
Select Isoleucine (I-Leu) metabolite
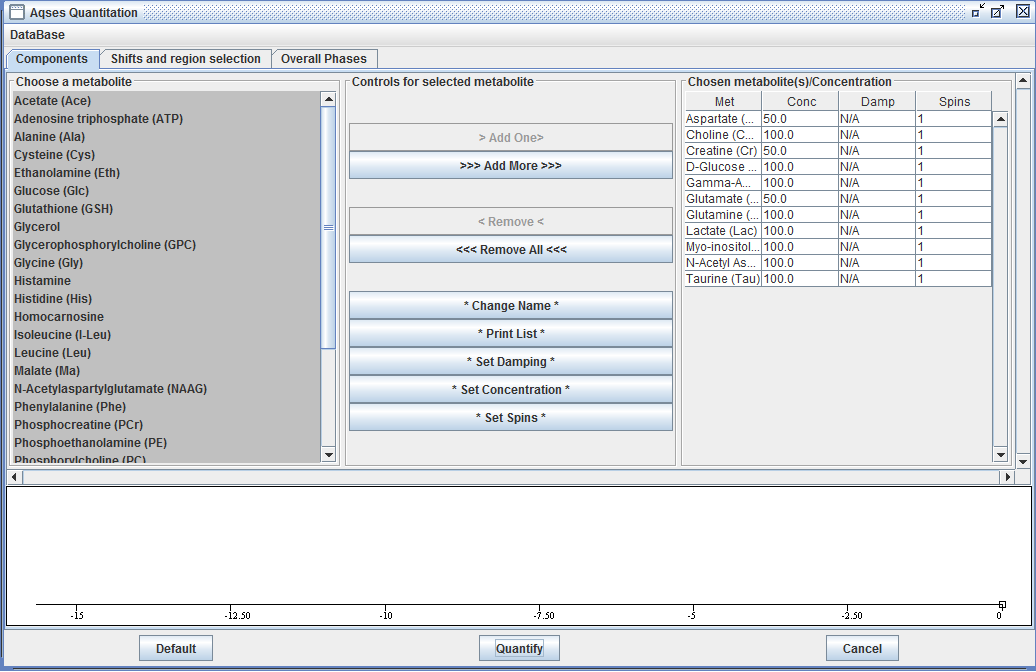click(166, 335)
